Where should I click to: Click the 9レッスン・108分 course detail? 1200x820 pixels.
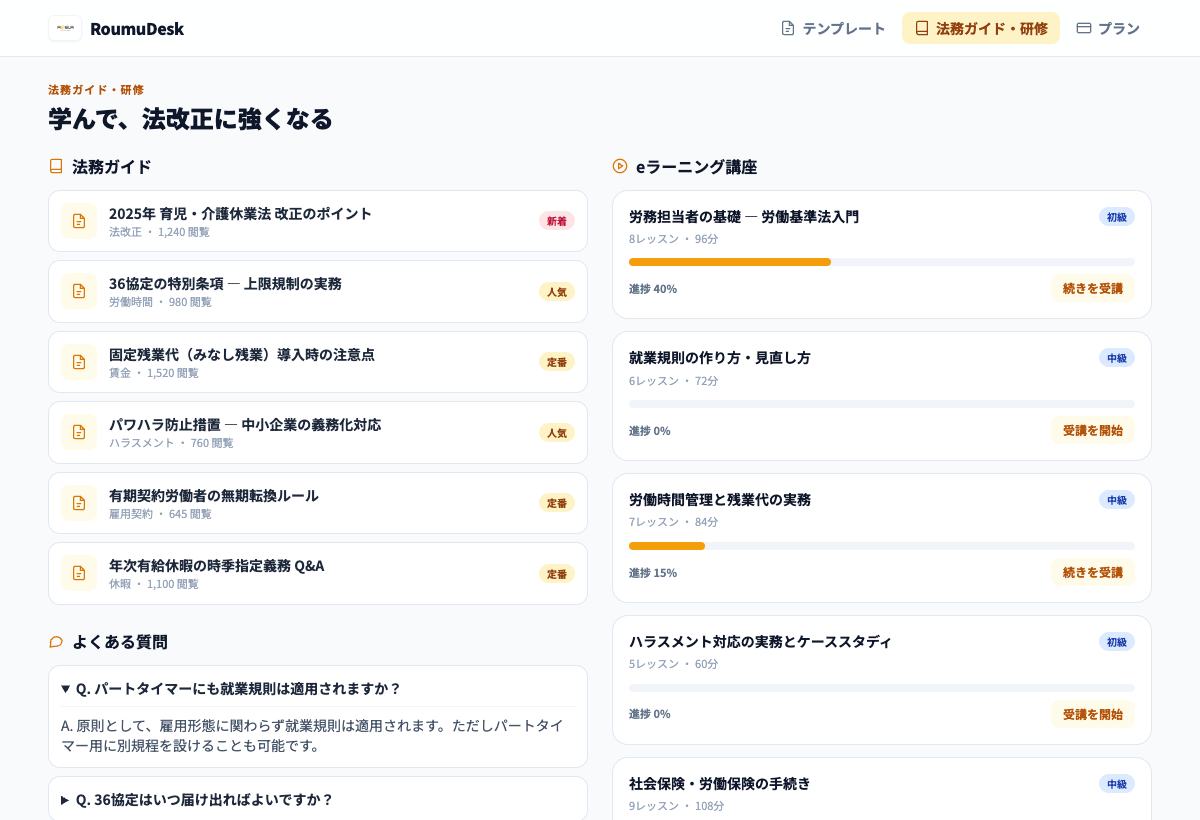click(677, 806)
